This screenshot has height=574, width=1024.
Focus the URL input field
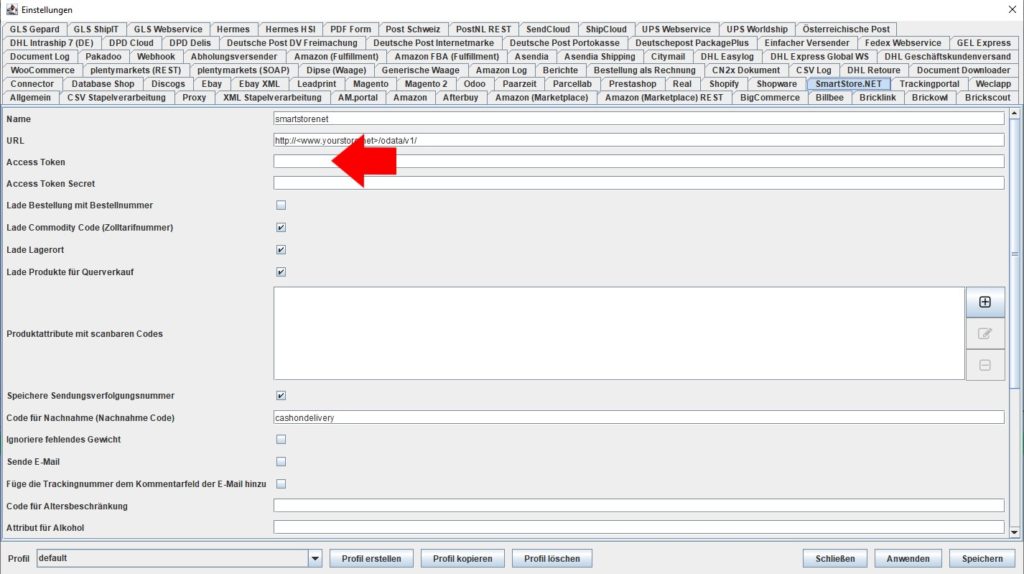point(639,140)
